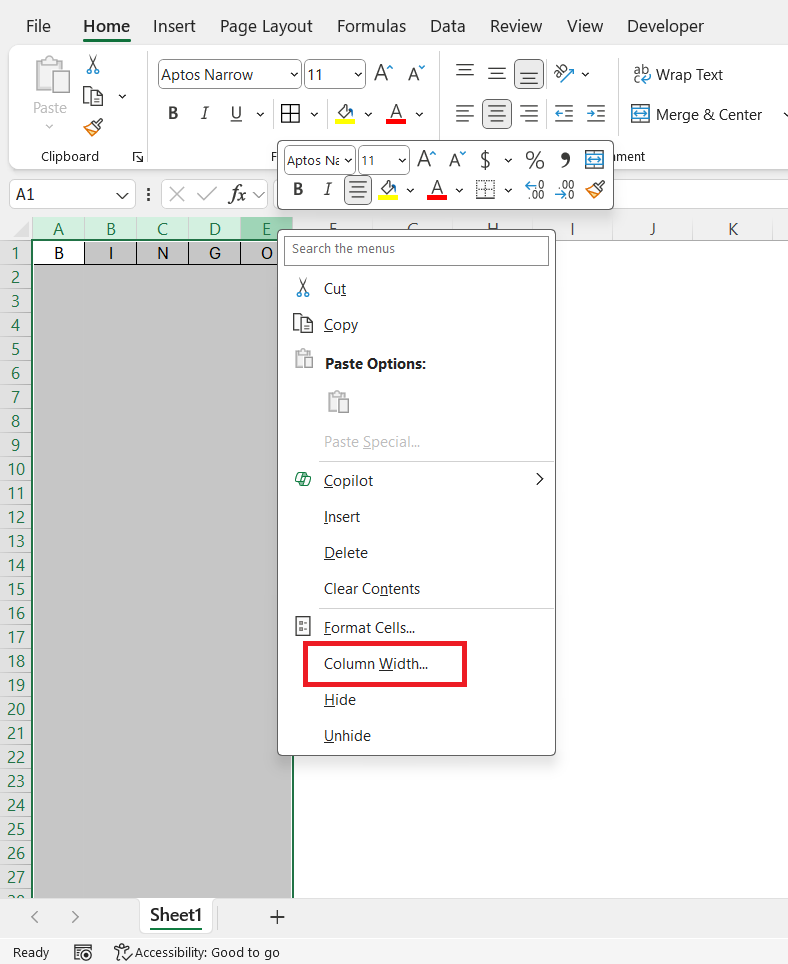Open the File tab
788x964 pixels.
click(x=38, y=26)
